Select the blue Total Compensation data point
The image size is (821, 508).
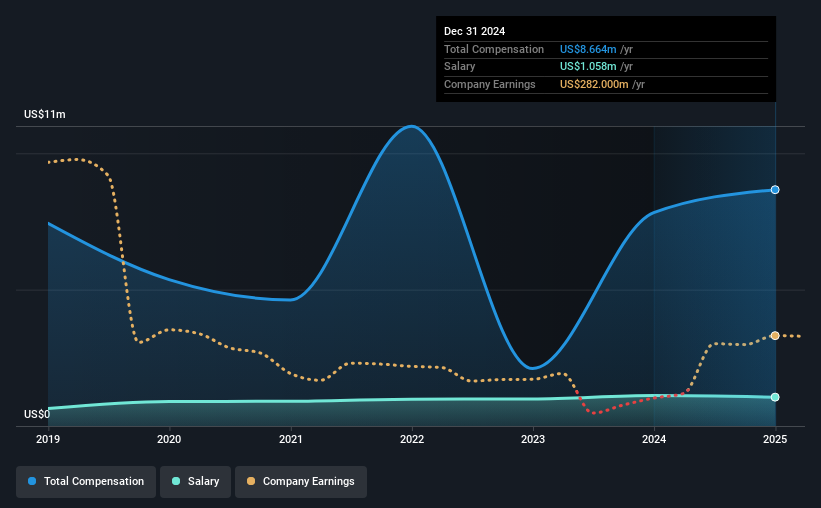[x=775, y=190]
